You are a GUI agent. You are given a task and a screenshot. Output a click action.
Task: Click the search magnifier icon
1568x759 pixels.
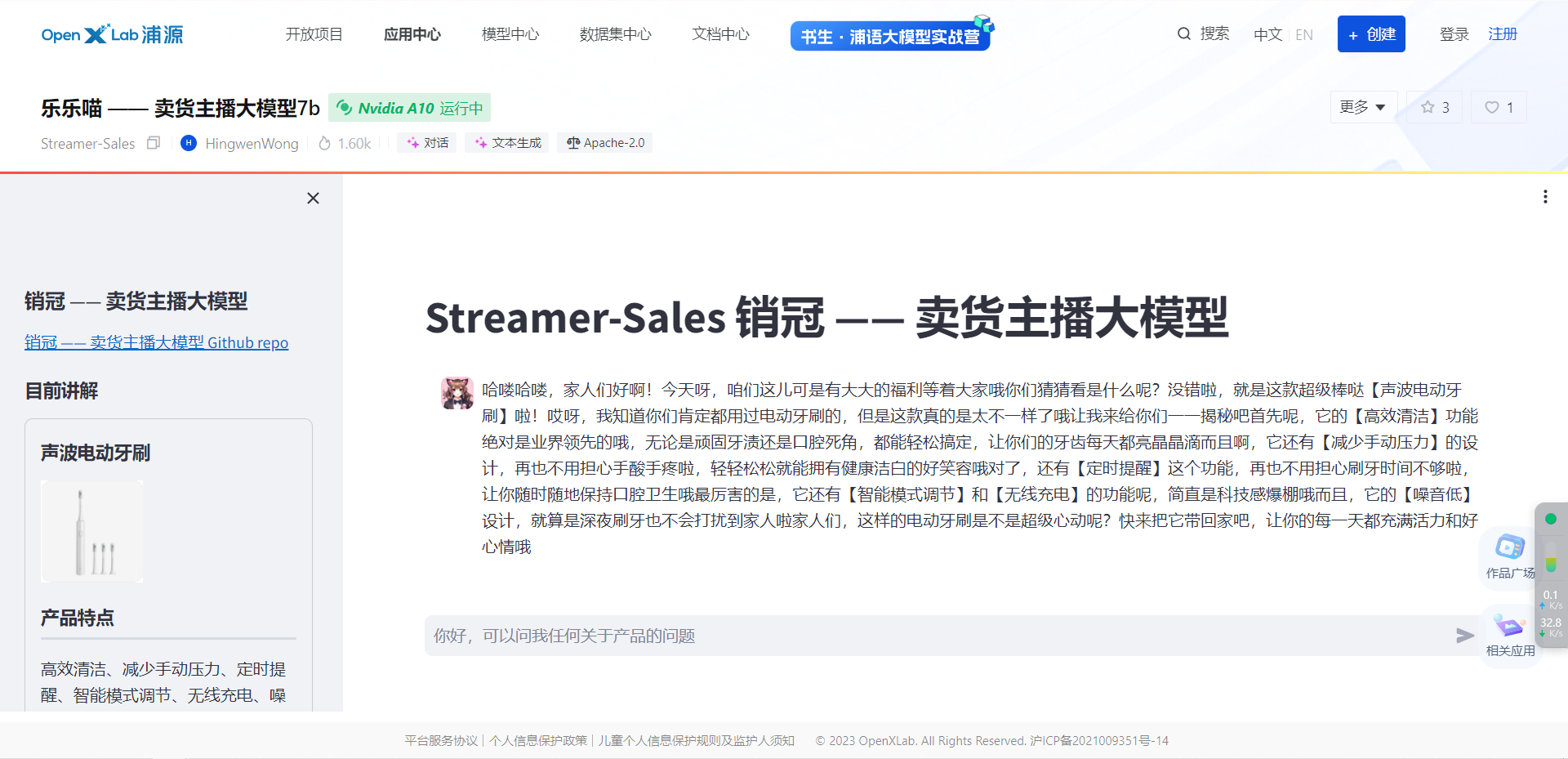pos(1184,34)
